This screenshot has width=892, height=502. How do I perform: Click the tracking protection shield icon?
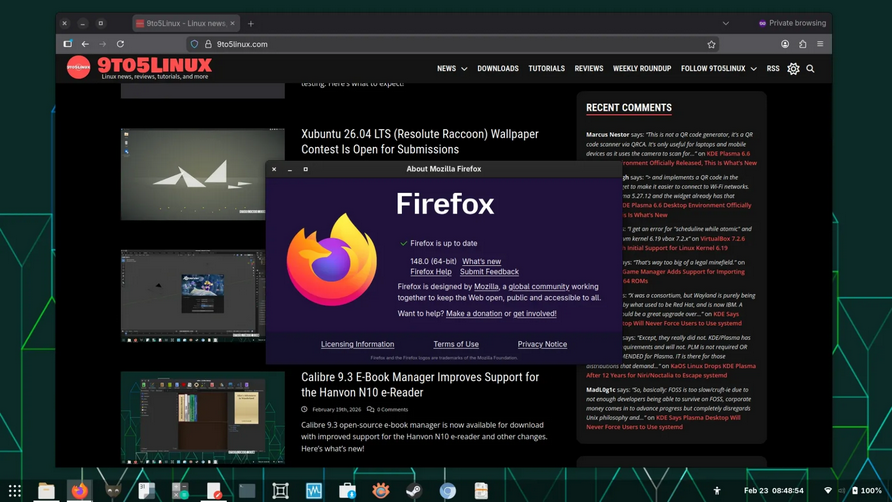point(194,44)
